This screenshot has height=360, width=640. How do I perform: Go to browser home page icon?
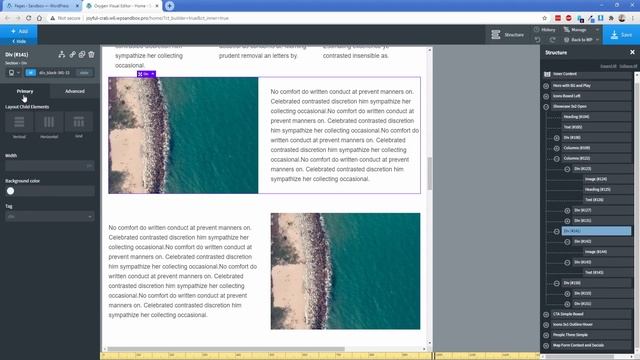pyautogui.click(x=39, y=18)
